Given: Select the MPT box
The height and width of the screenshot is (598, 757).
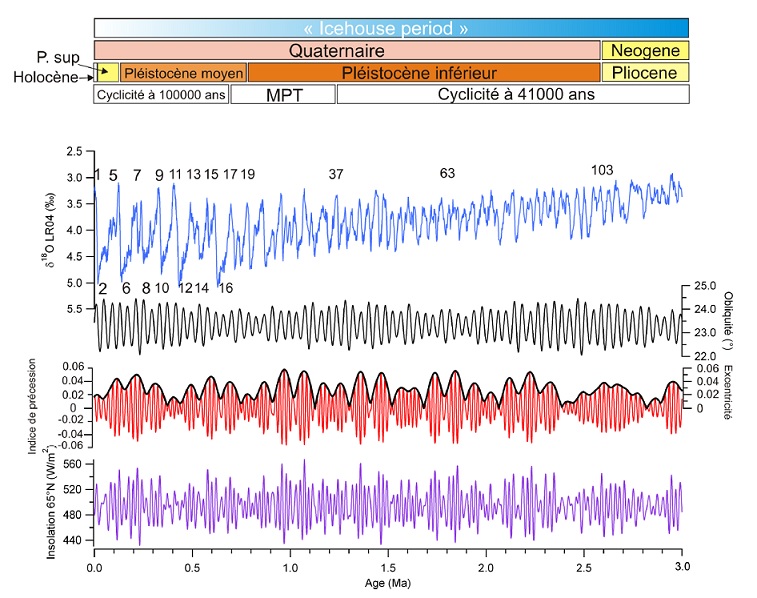Looking at the screenshot, I should click(283, 95).
